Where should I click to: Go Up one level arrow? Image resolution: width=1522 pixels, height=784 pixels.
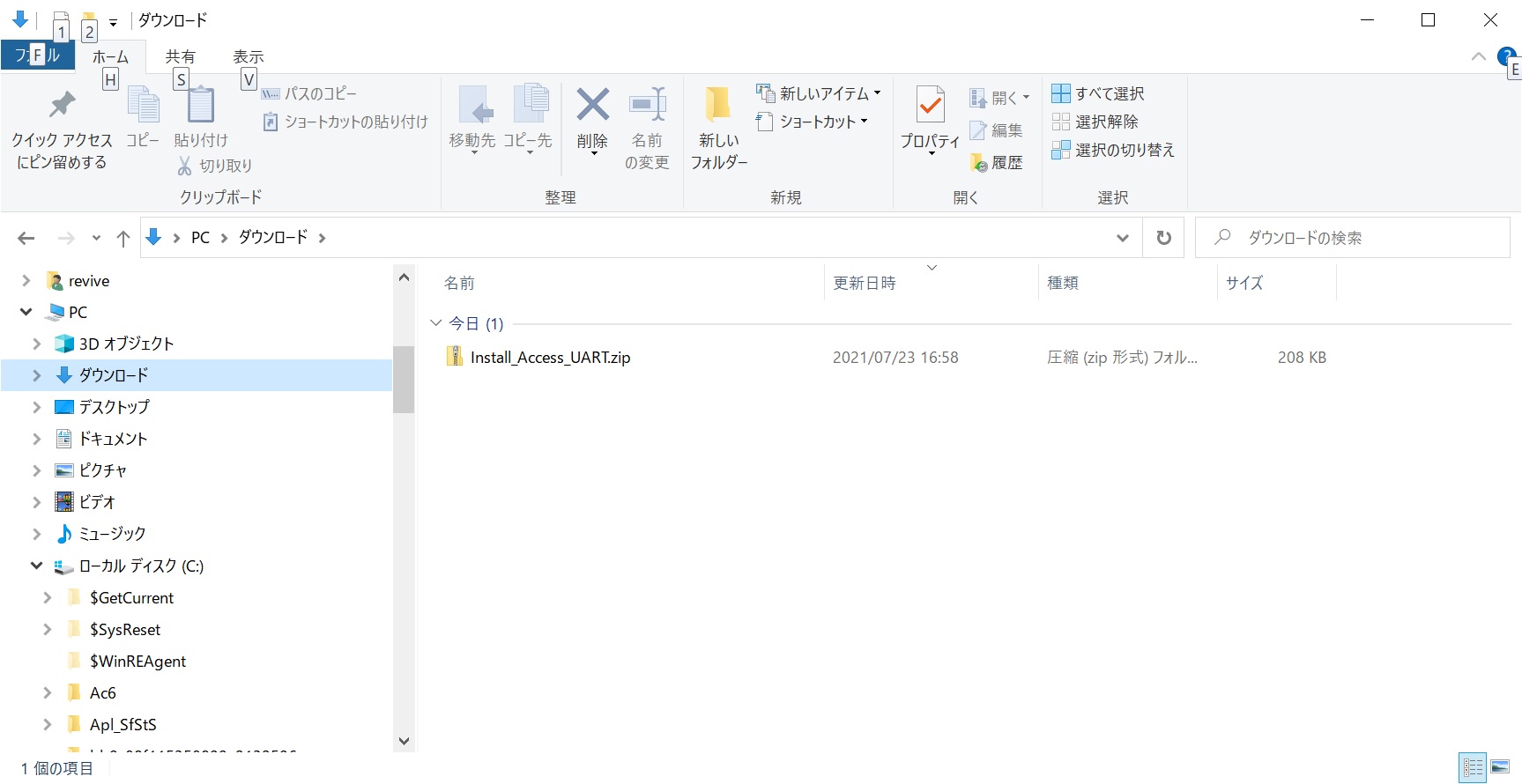(123, 238)
